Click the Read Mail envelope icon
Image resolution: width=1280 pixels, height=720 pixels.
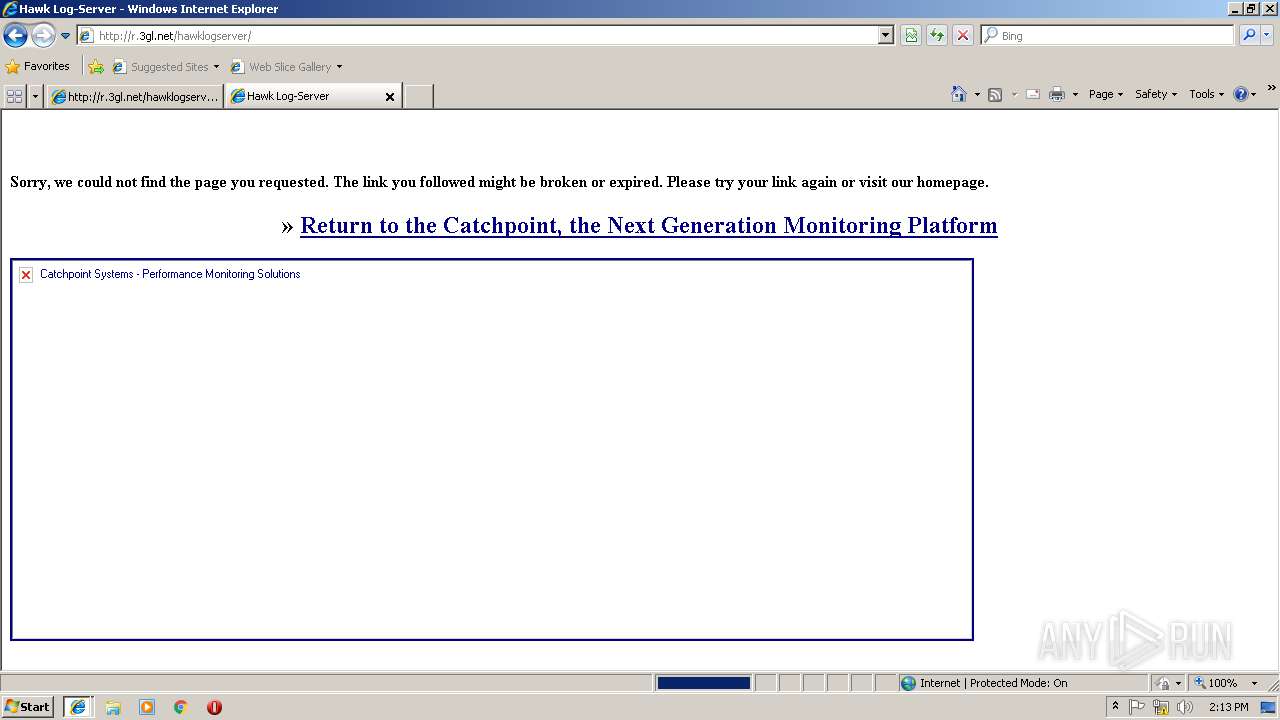pyautogui.click(x=1033, y=94)
